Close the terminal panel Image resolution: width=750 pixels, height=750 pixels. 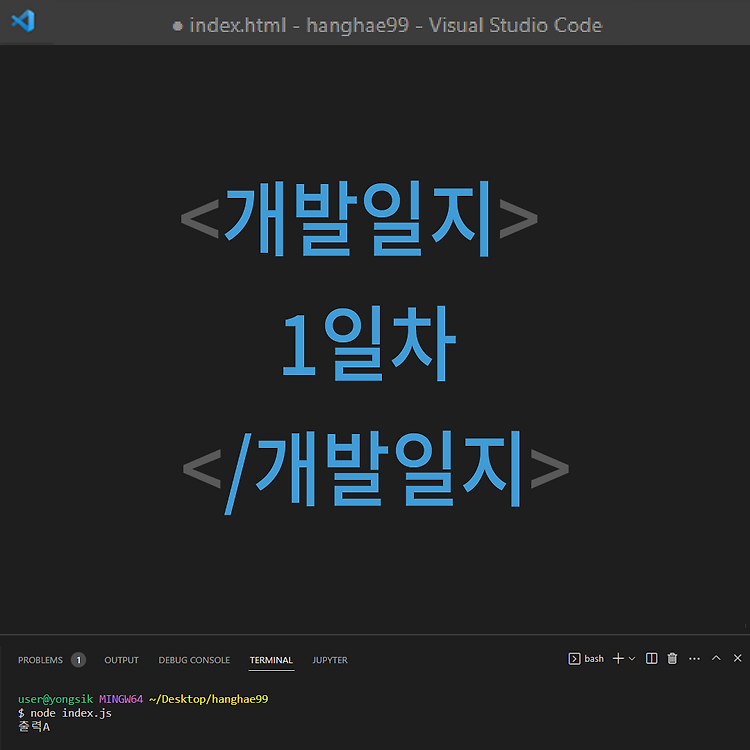pos(738,658)
